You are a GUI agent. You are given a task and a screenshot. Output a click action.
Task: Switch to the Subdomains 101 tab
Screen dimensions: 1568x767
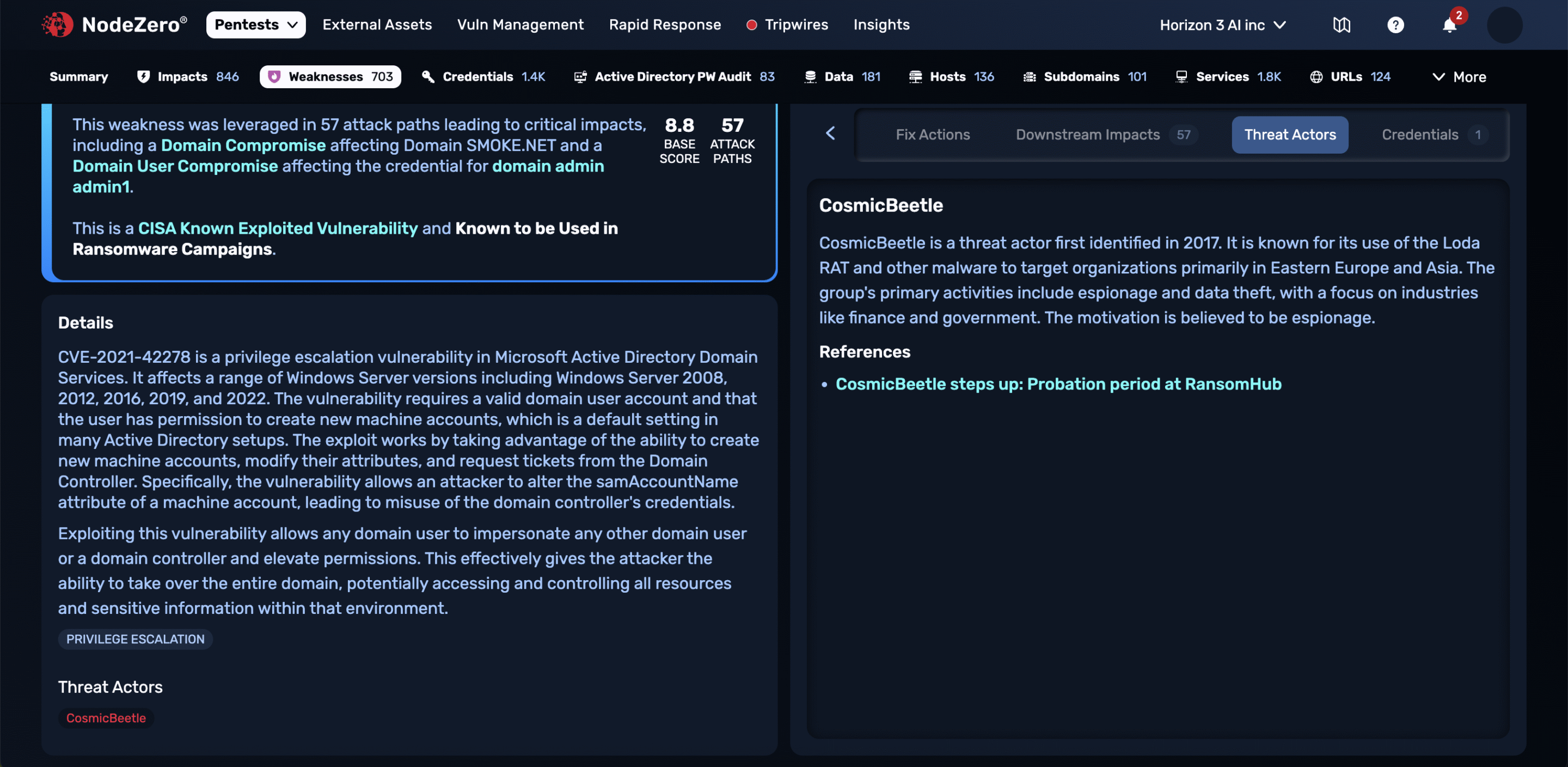1085,77
